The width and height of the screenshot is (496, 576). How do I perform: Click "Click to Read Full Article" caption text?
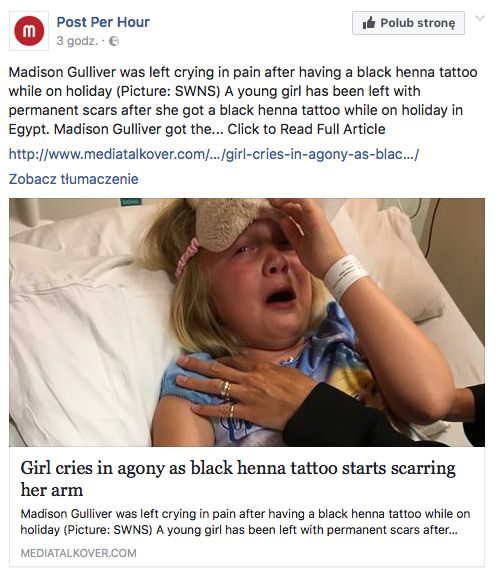pyautogui.click(x=306, y=129)
